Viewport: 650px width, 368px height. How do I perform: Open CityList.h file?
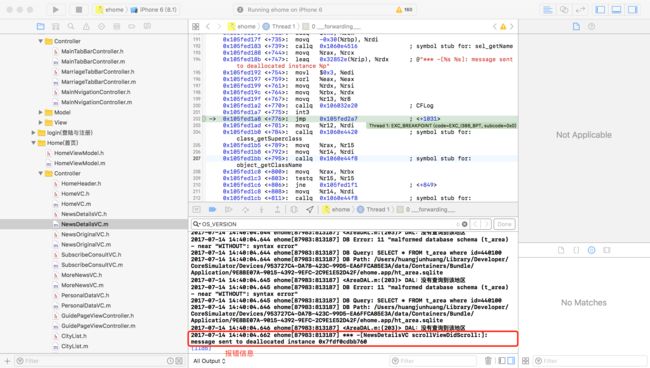[74, 336]
